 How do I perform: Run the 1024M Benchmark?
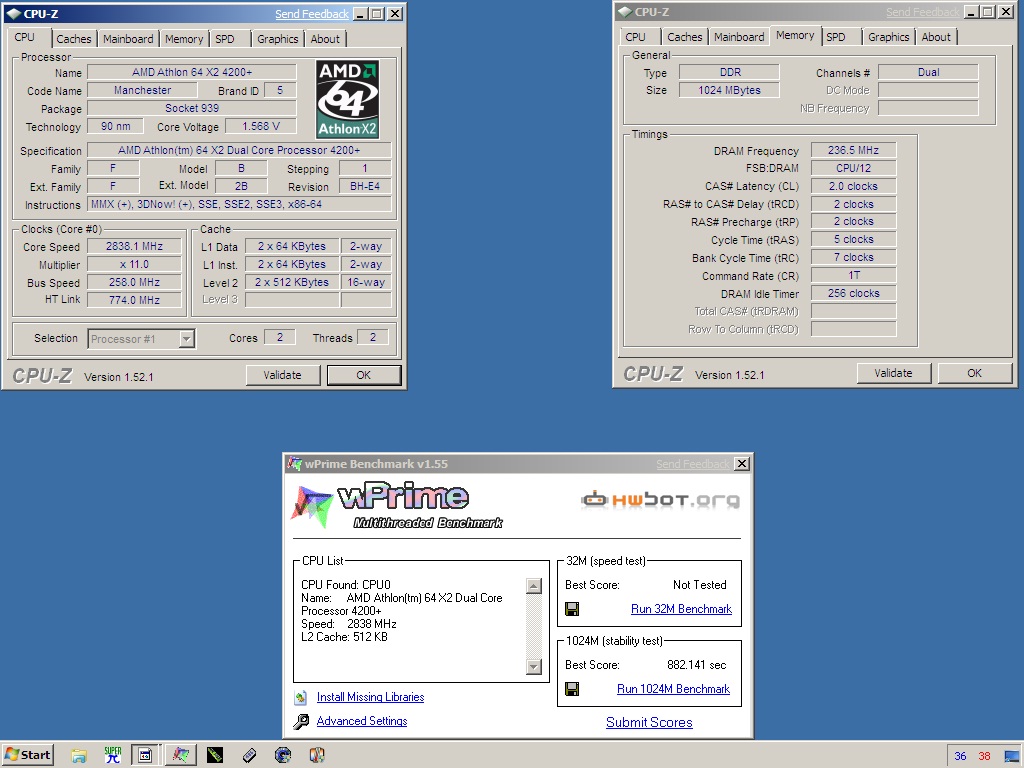point(673,689)
